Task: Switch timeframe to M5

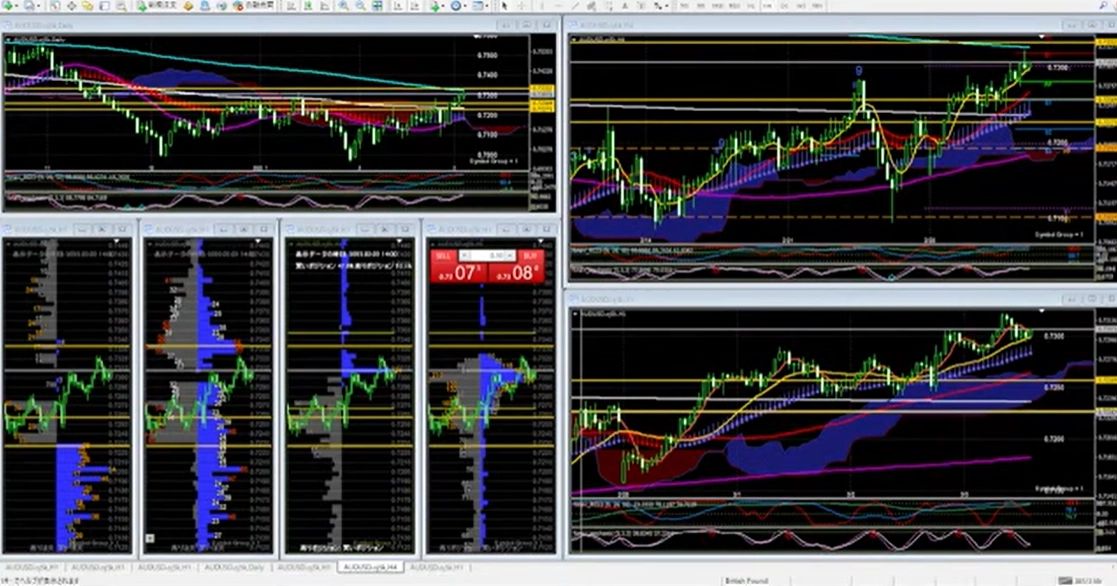Action: pos(701,6)
